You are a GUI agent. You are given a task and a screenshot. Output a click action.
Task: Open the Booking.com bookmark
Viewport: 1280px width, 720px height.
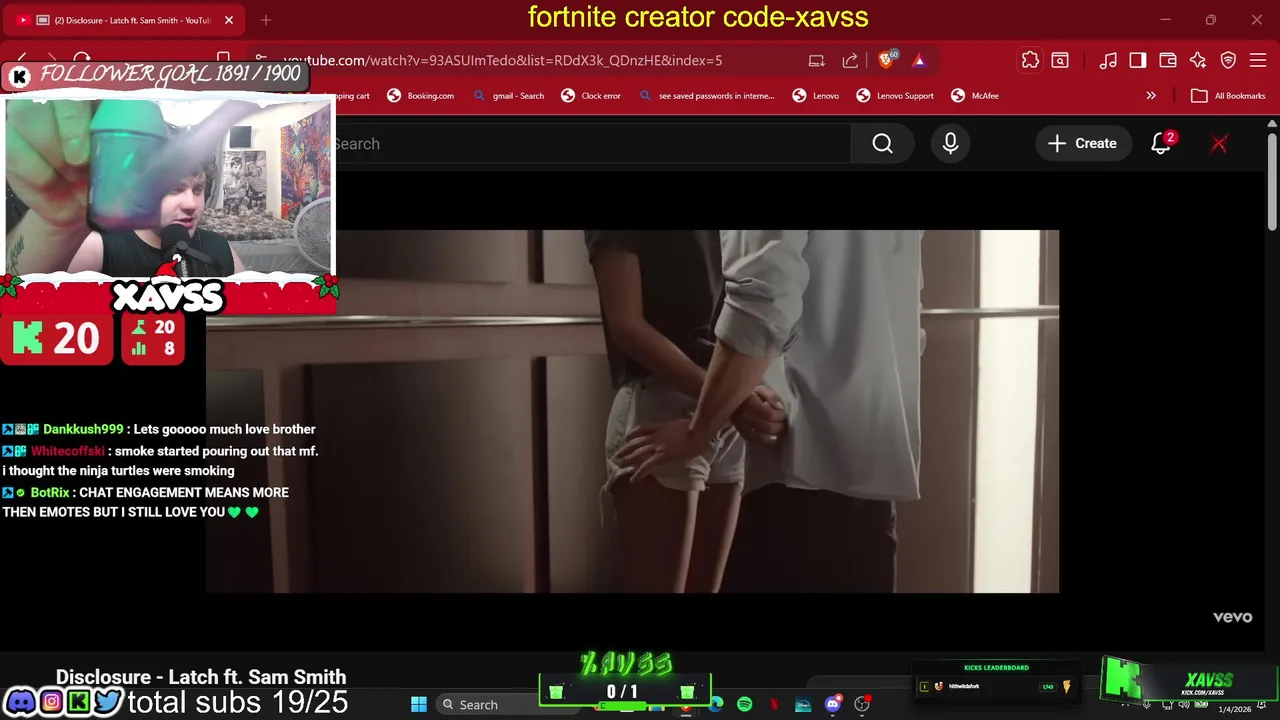pyautogui.click(x=420, y=96)
